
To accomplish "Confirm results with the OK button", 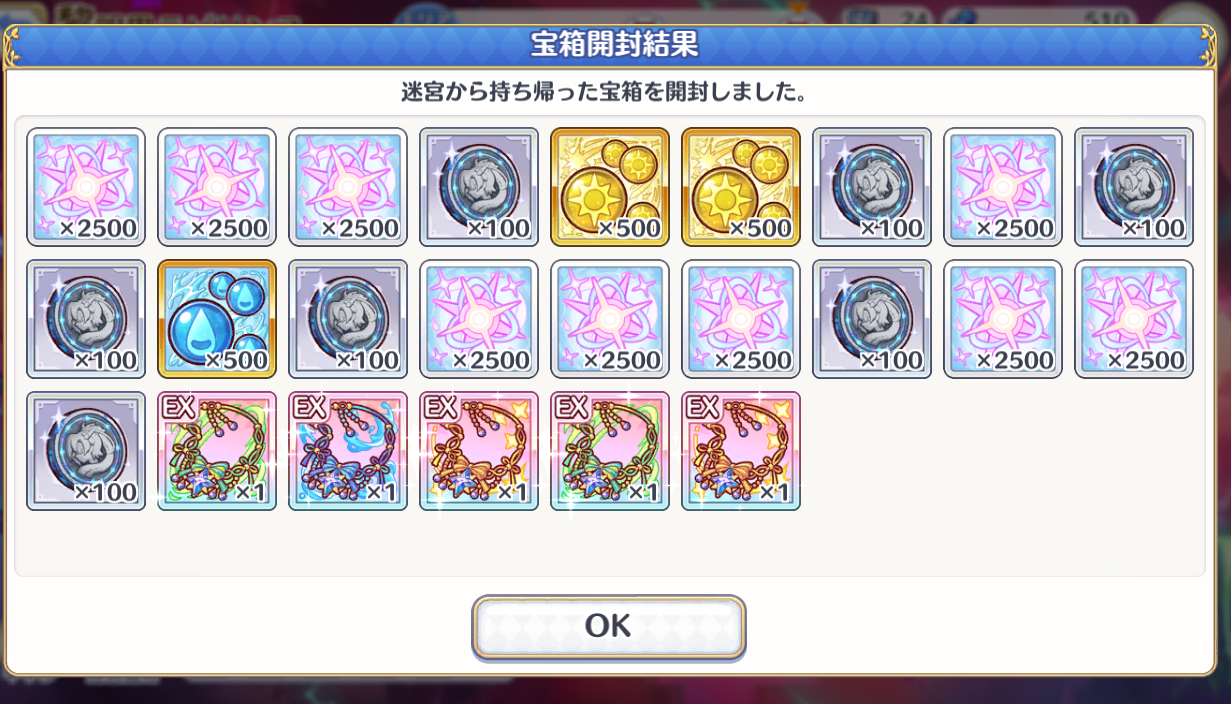I will tap(609, 627).
